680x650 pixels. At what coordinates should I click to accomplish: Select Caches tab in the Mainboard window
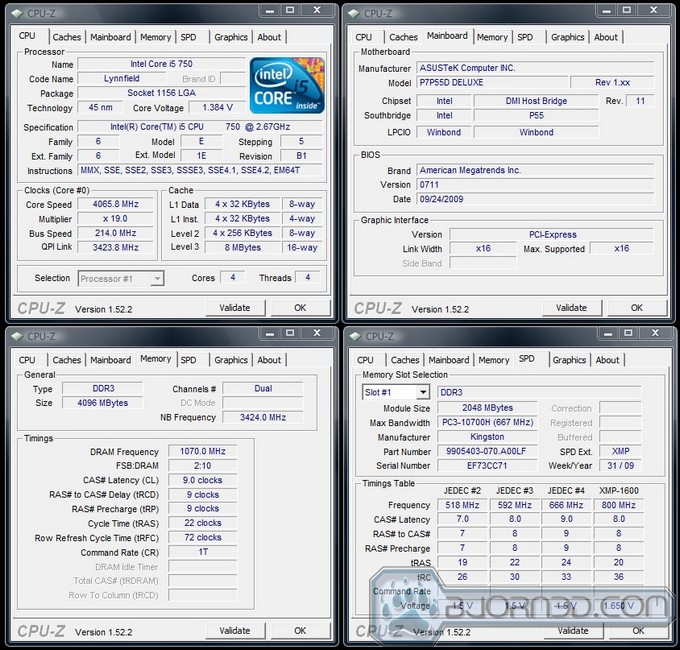click(403, 37)
